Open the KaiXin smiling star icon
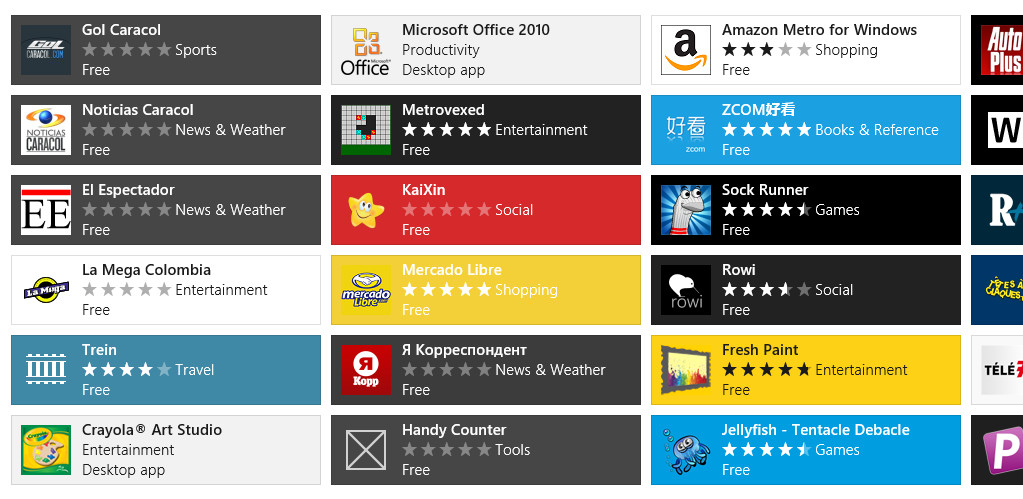 point(366,210)
